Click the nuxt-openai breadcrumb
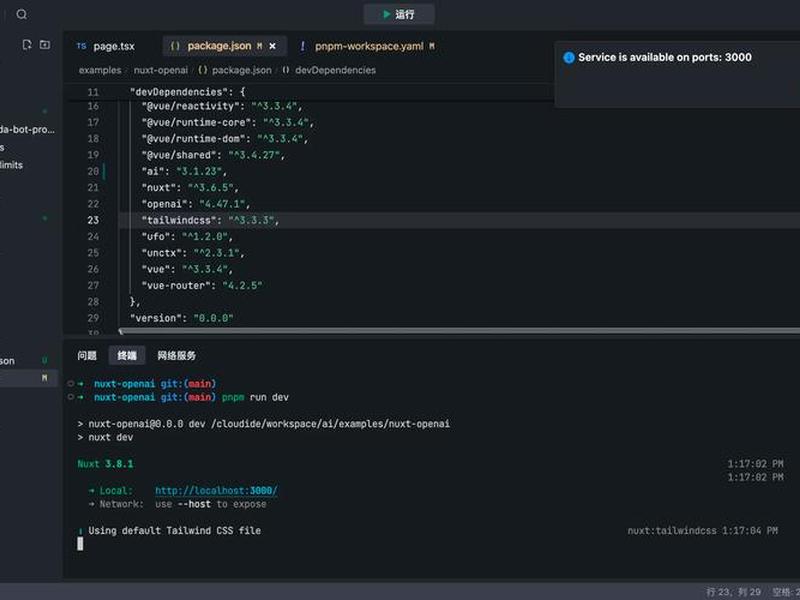 pos(161,70)
